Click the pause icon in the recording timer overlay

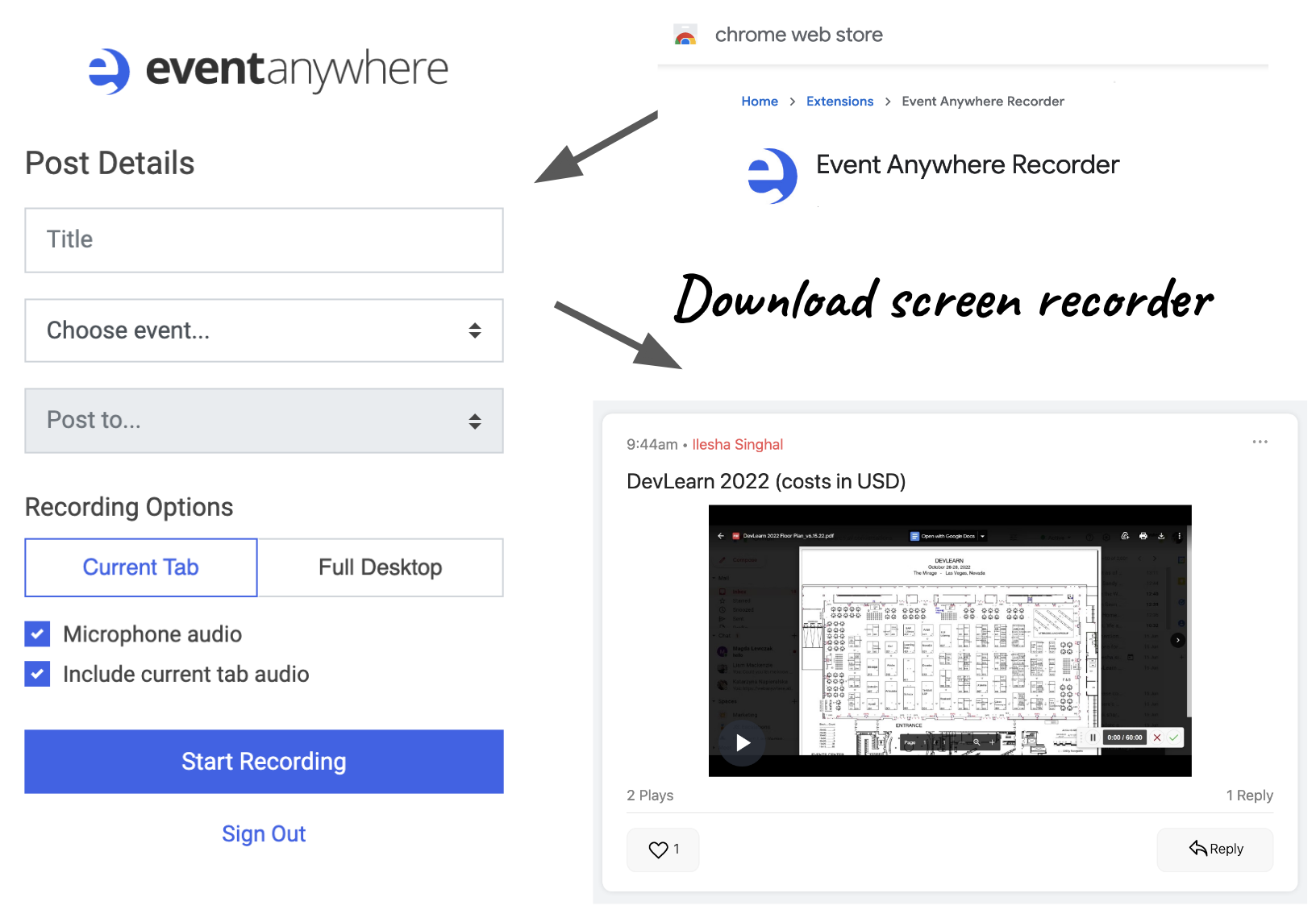pos(1093,737)
